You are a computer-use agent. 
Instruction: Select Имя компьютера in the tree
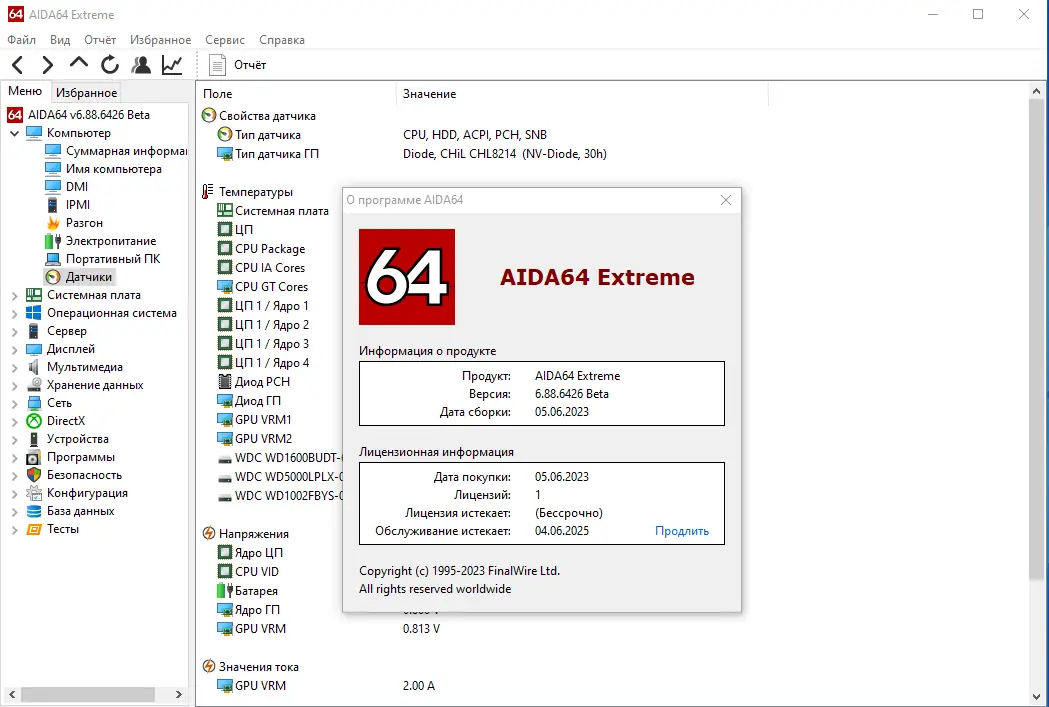[104, 169]
